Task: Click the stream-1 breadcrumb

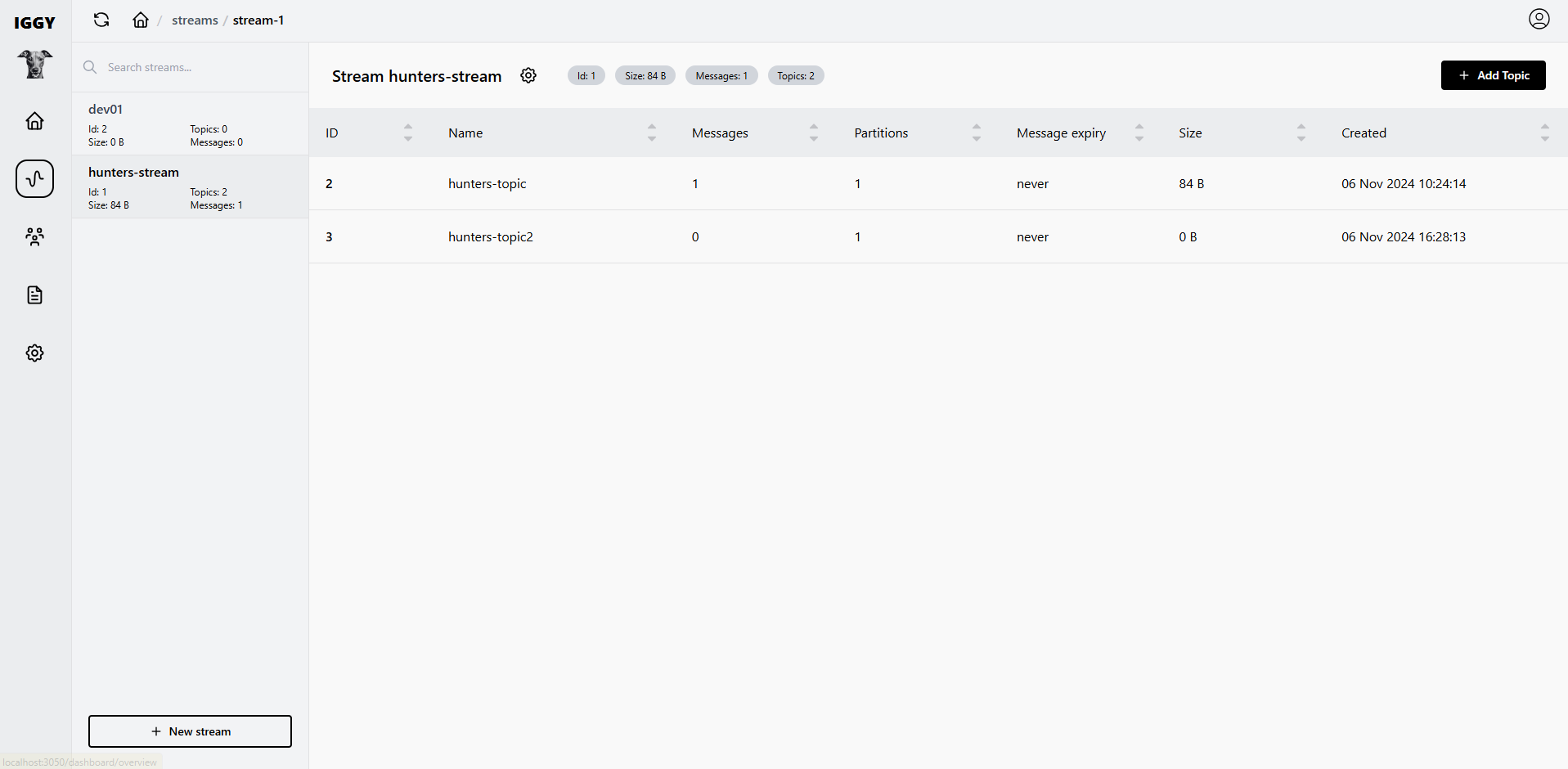Action: click(258, 20)
